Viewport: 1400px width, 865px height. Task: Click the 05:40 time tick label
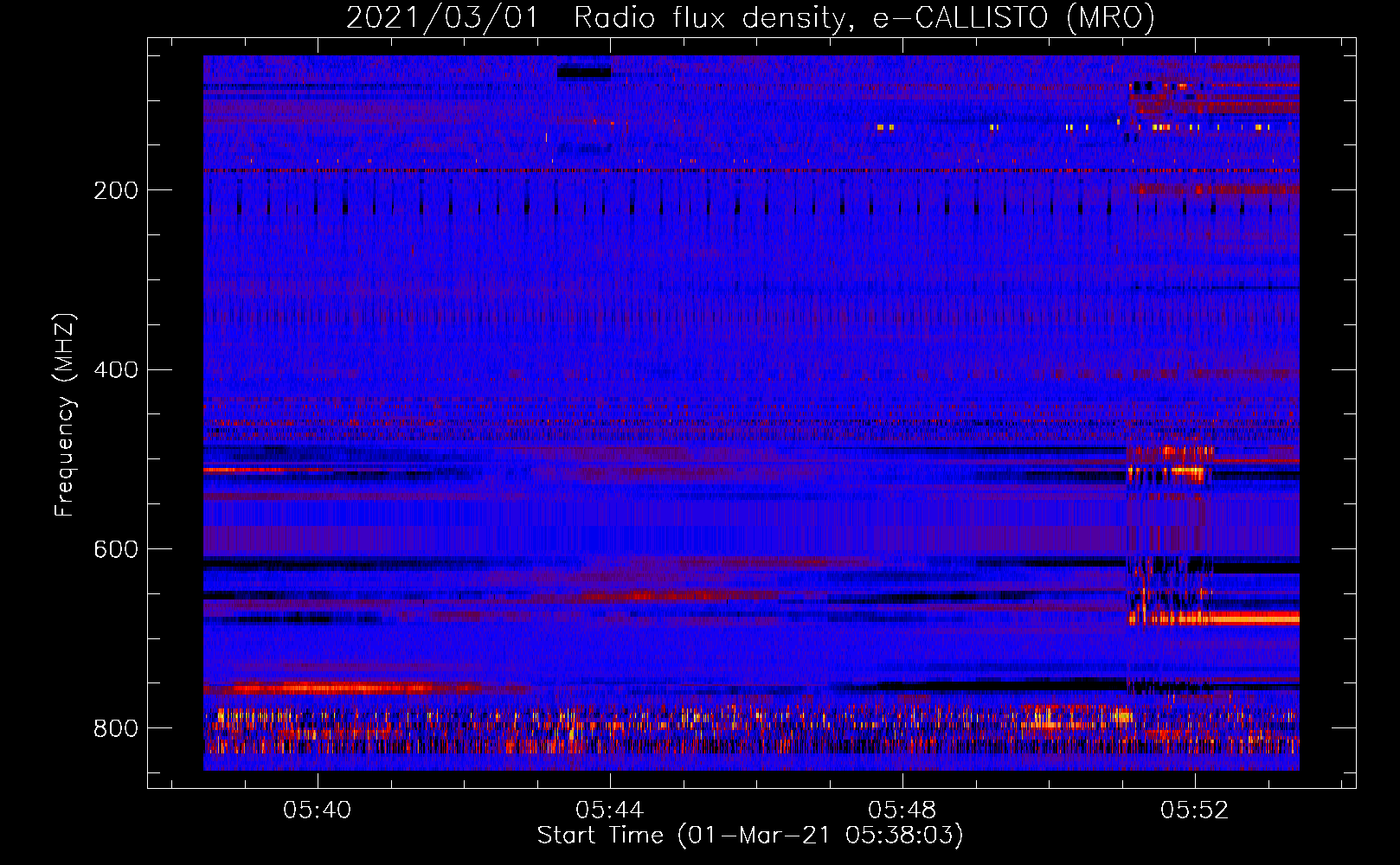coord(317,810)
